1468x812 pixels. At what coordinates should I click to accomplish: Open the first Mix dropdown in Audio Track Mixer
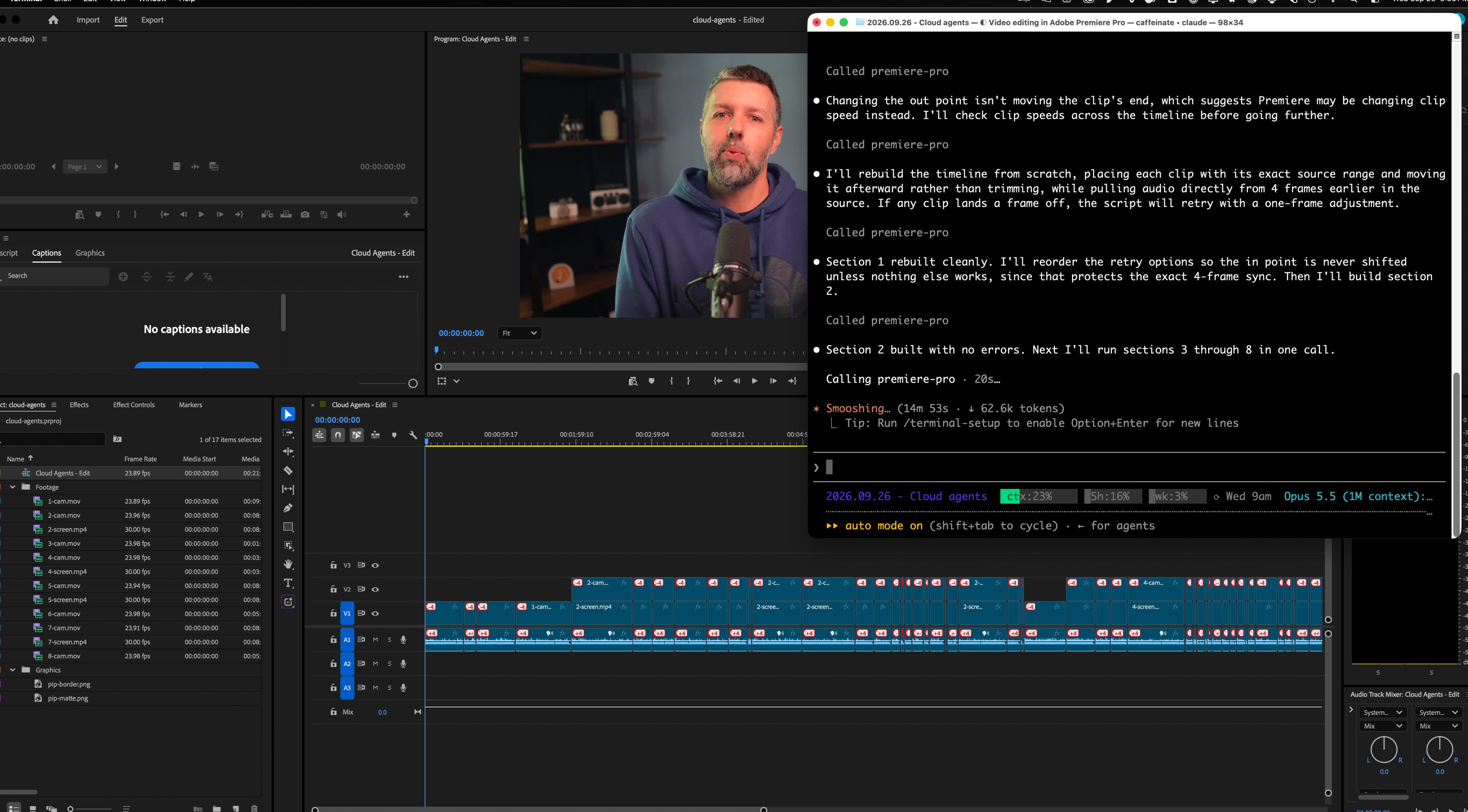pyautogui.click(x=1382, y=726)
